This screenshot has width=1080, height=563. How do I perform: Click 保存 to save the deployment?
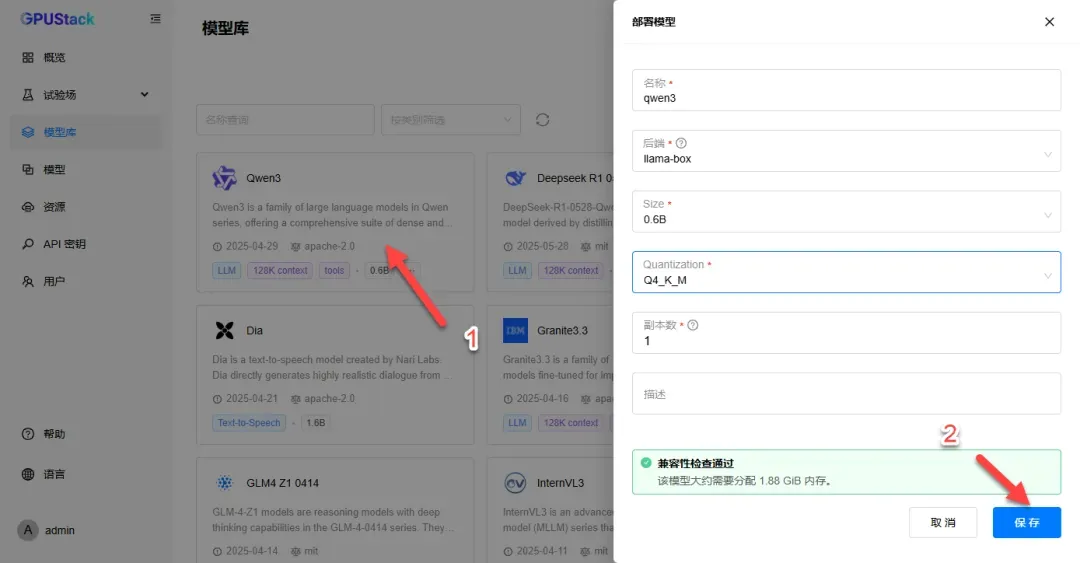tap(1026, 522)
